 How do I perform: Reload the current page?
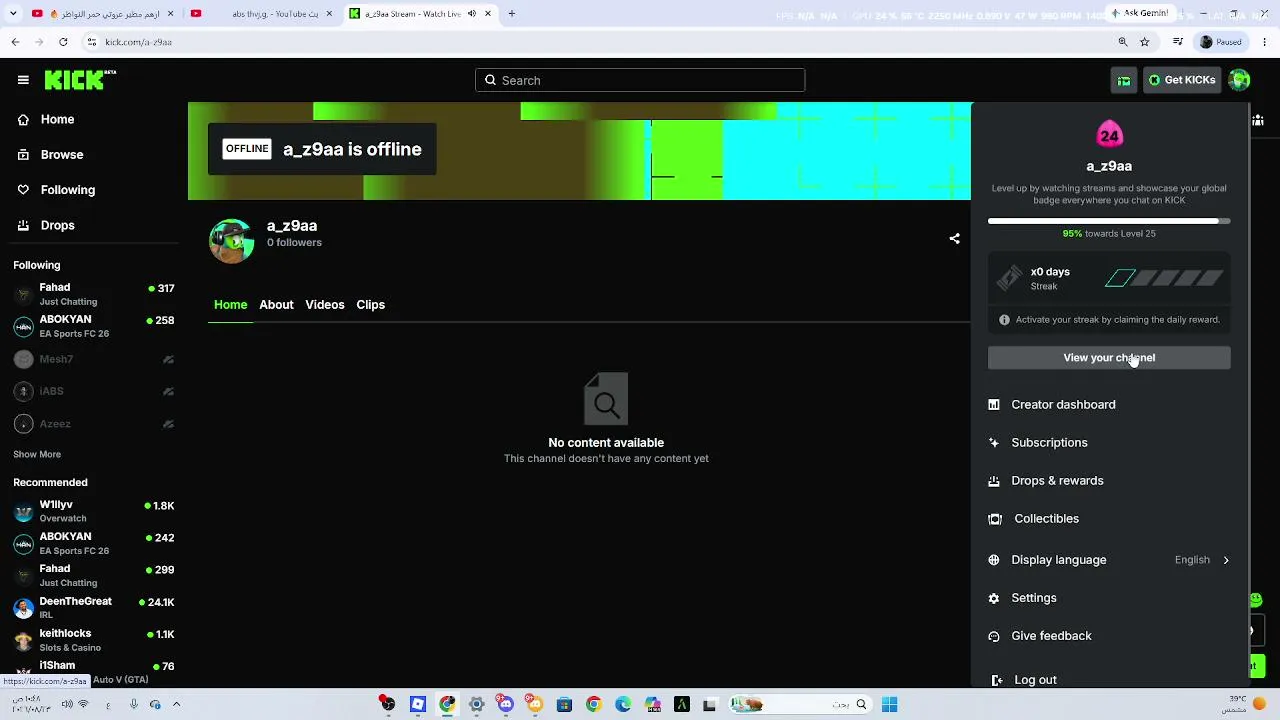[x=63, y=42]
